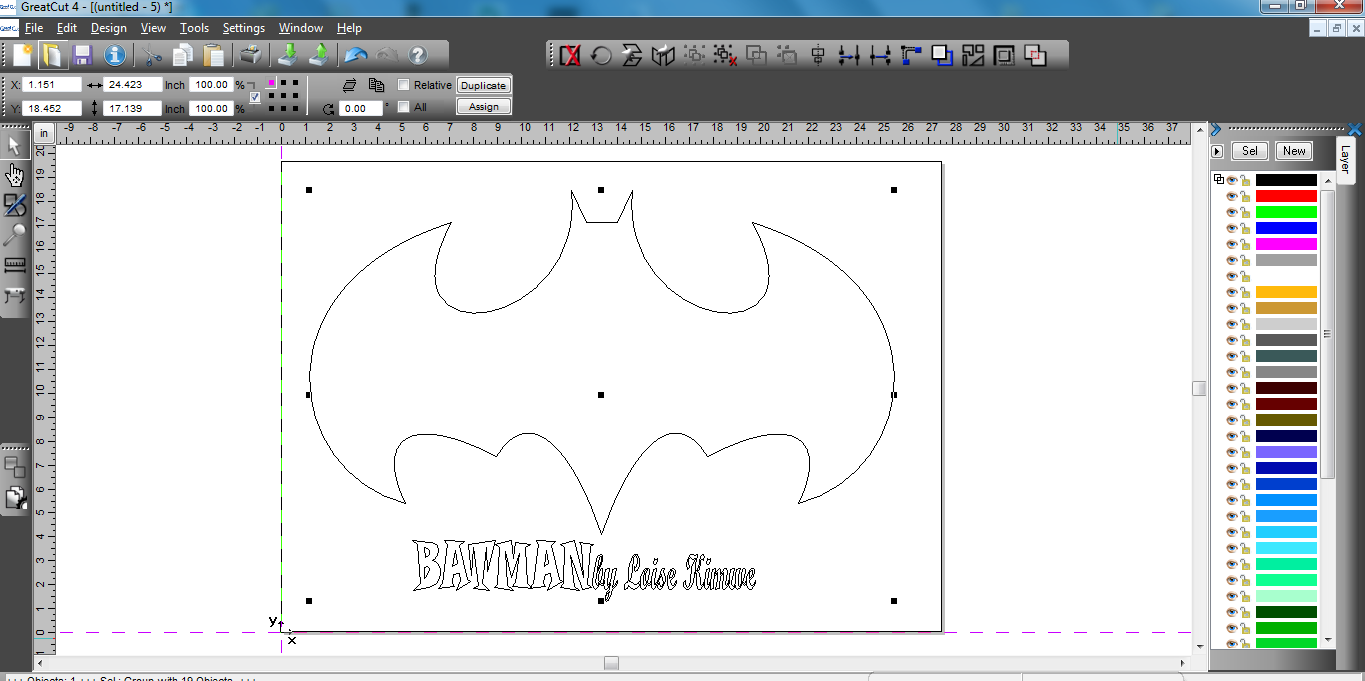
Task: Create a new document with the New icon
Action: click(22, 55)
